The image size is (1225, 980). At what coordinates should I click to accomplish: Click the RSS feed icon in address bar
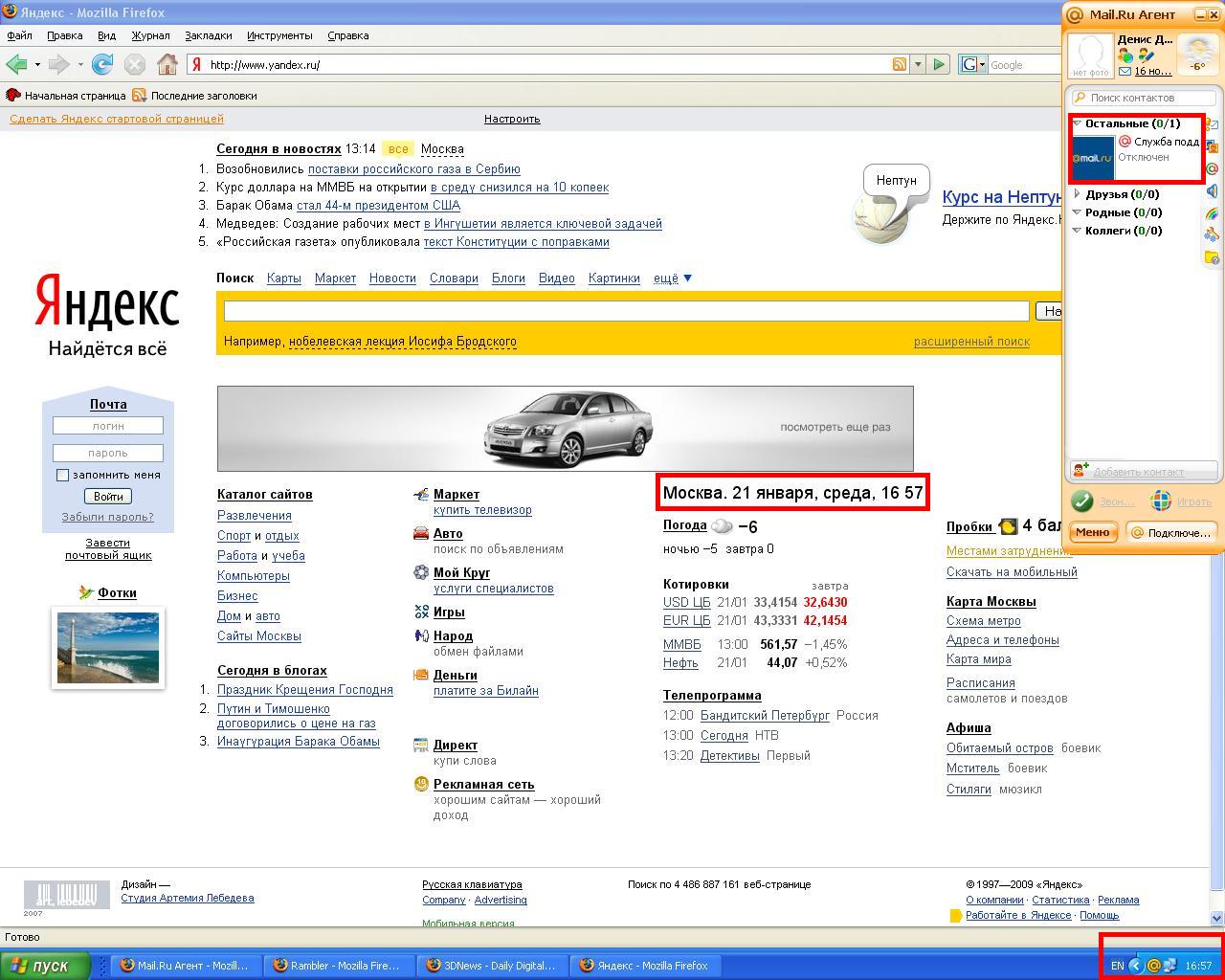point(899,65)
